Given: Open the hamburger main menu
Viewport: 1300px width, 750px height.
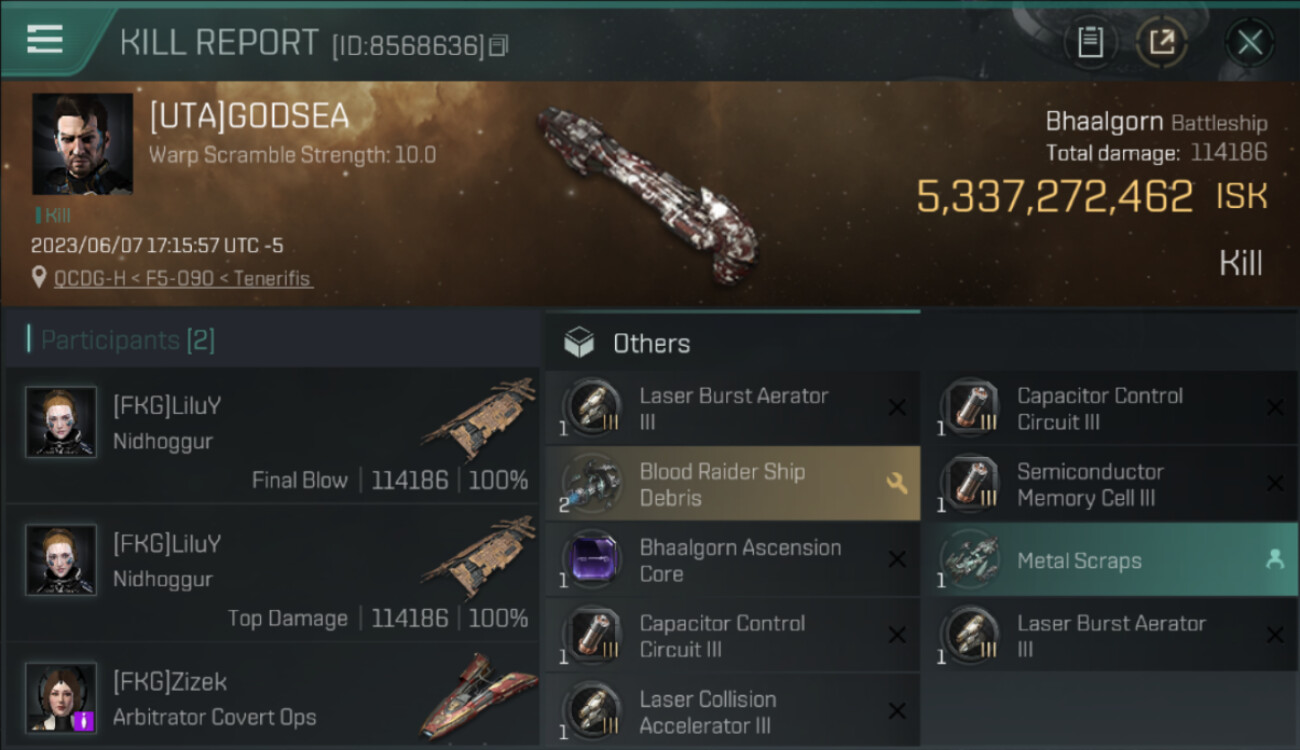Looking at the screenshot, I should tap(45, 40).
